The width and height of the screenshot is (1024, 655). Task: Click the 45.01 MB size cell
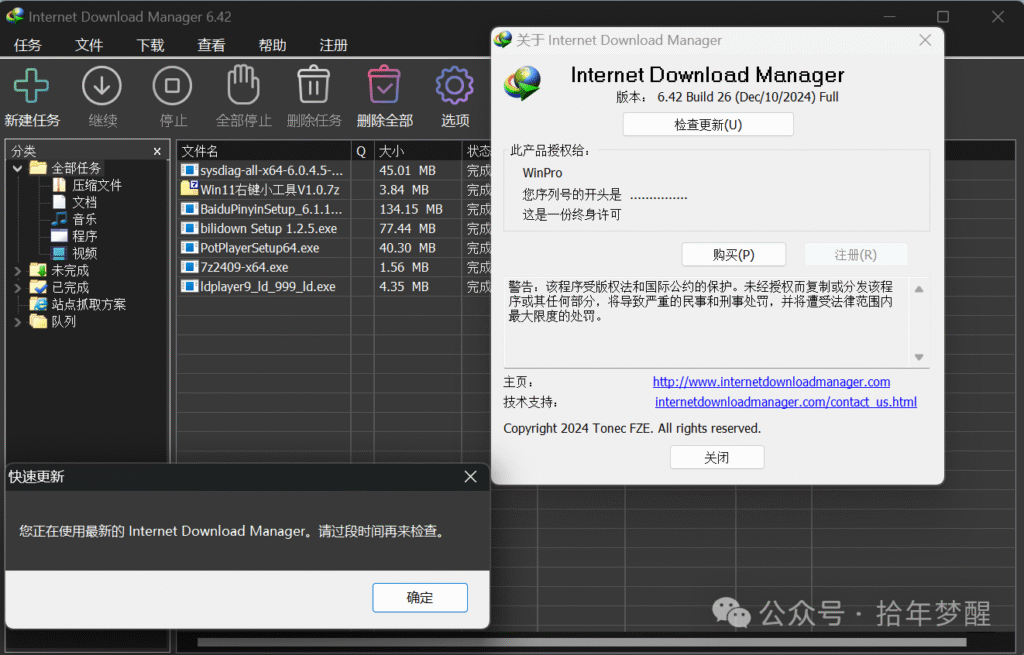[408, 170]
